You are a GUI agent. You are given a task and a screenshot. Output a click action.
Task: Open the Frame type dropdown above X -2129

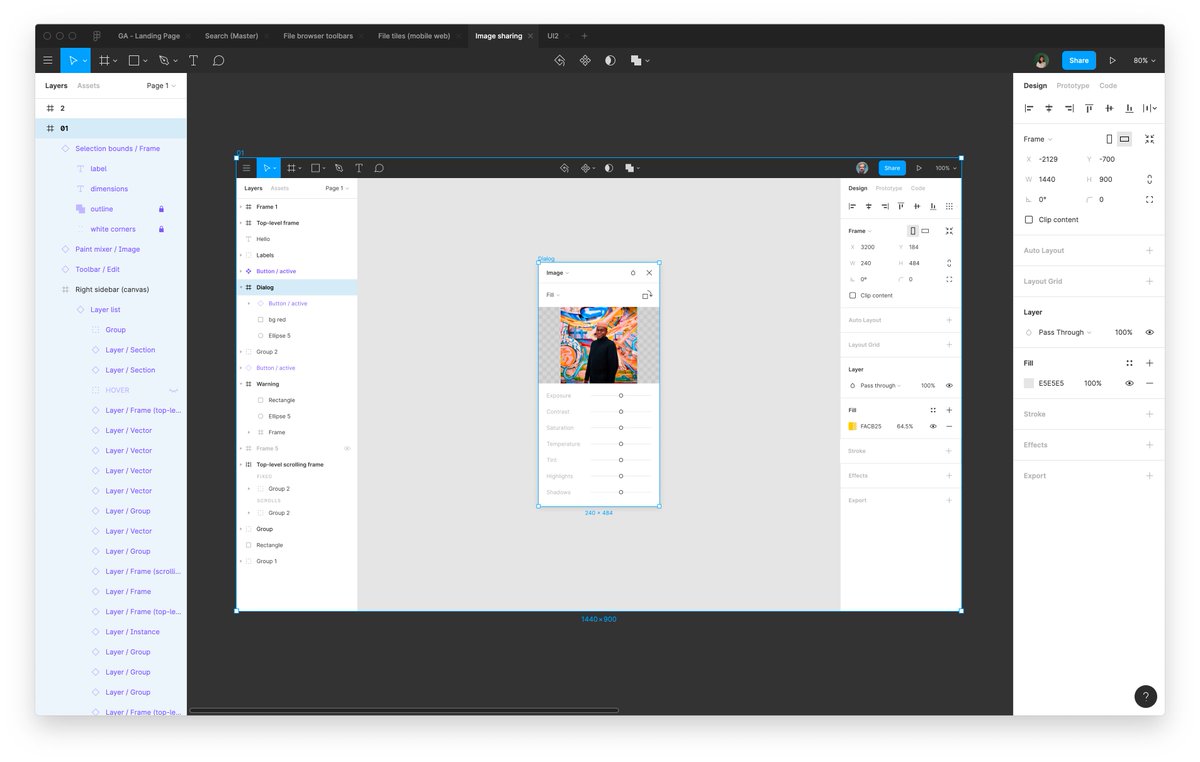click(x=1038, y=139)
